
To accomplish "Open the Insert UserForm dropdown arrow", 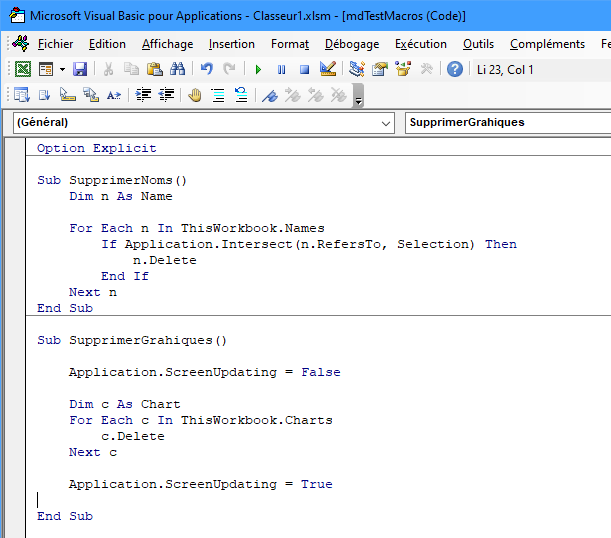I will point(62,70).
